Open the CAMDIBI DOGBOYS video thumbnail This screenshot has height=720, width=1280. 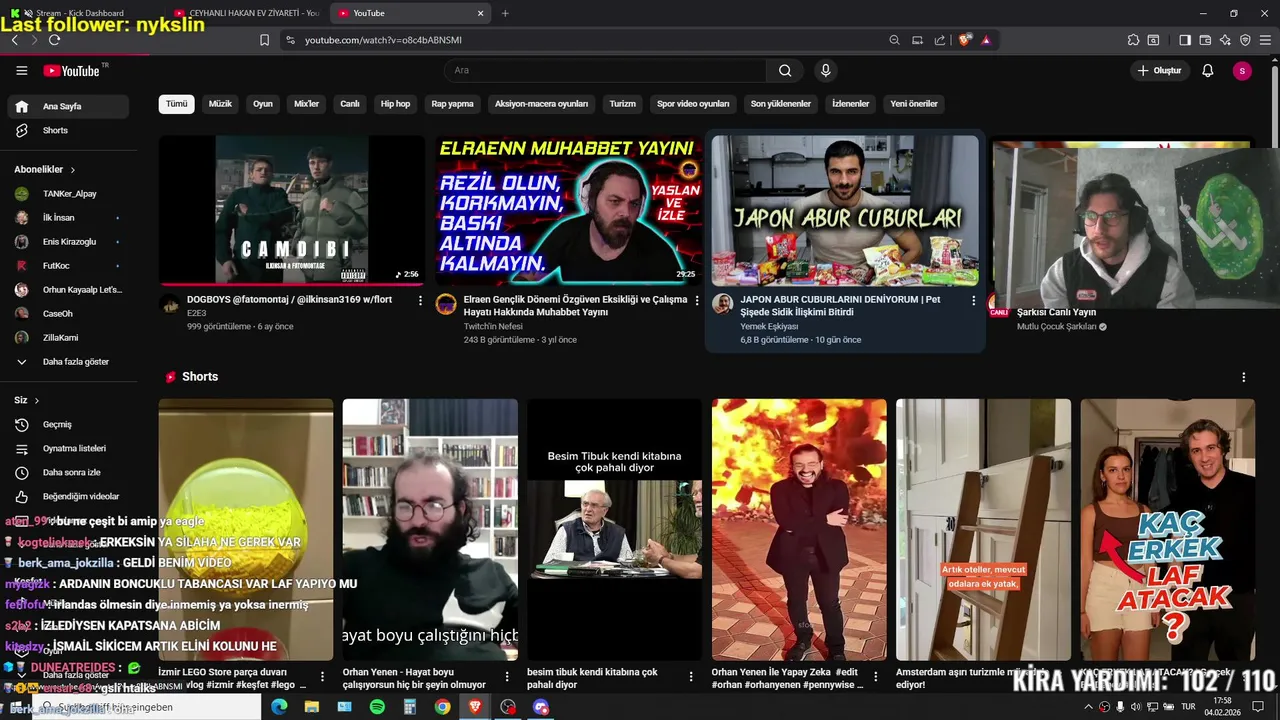click(x=292, y=210)
